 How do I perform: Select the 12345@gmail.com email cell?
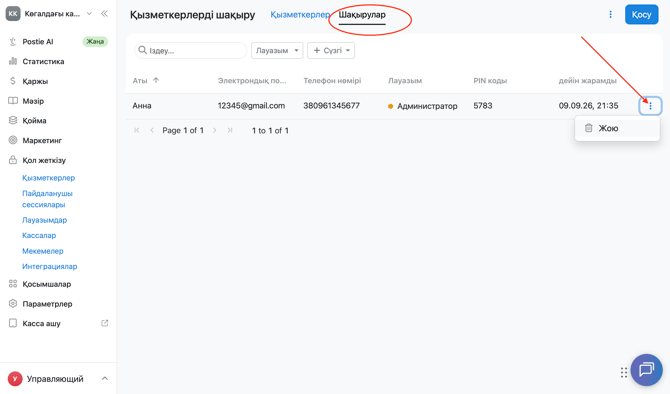tap(251, 106)
